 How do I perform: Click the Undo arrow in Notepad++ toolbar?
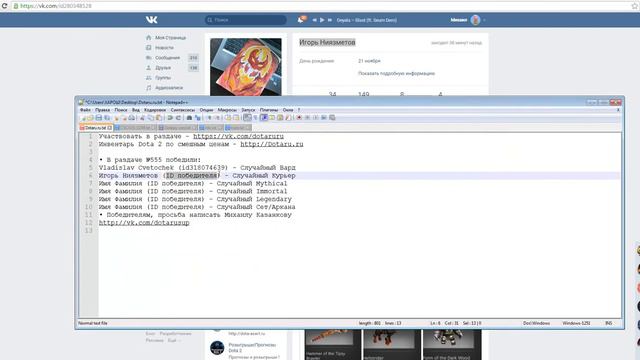(x=170, y=118)
